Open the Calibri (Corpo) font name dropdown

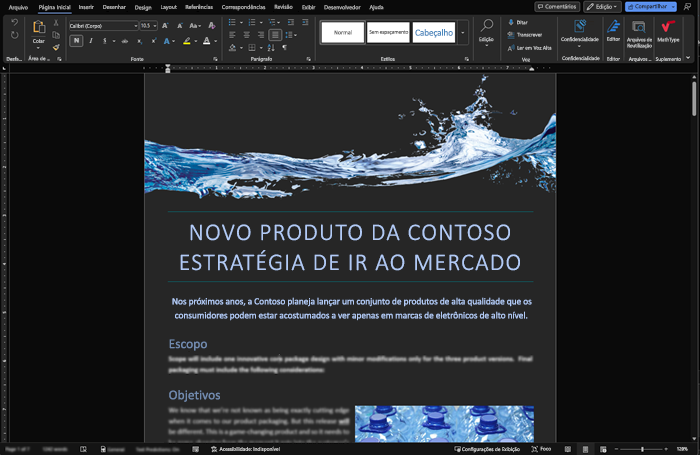click(x=136, y=26)
